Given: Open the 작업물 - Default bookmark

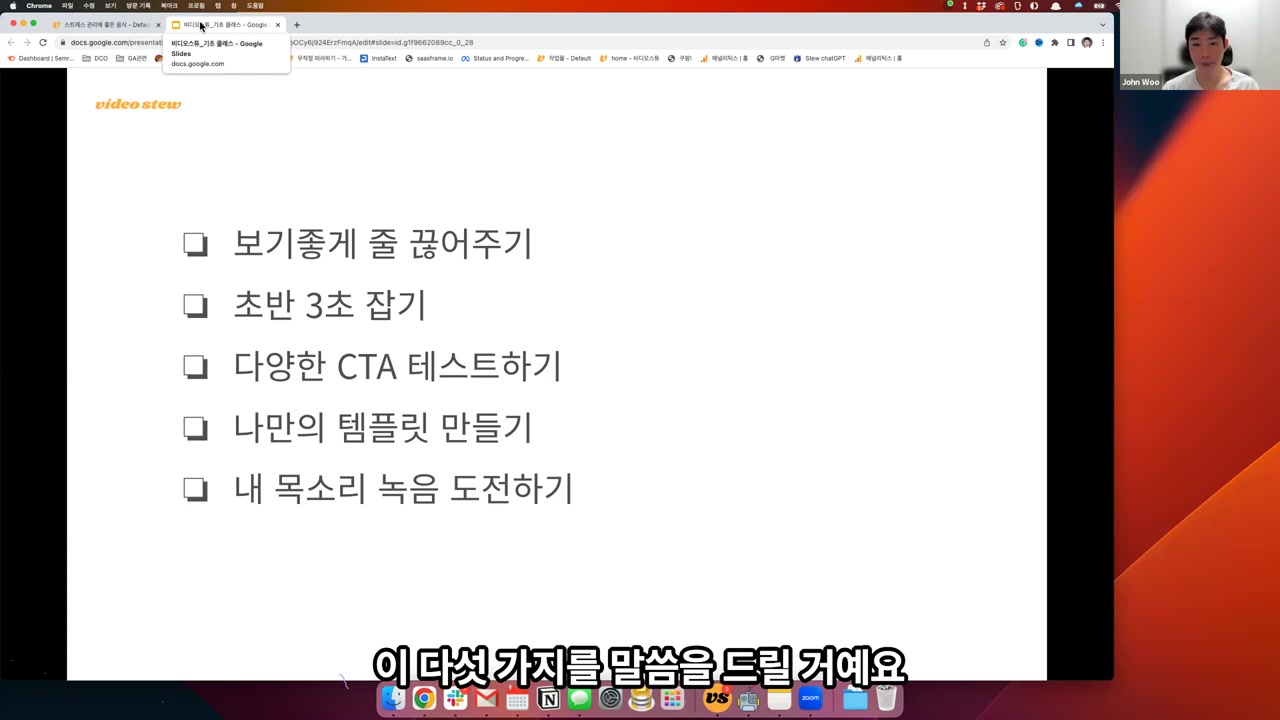Looking at the screenshot, I should point(564,58).
